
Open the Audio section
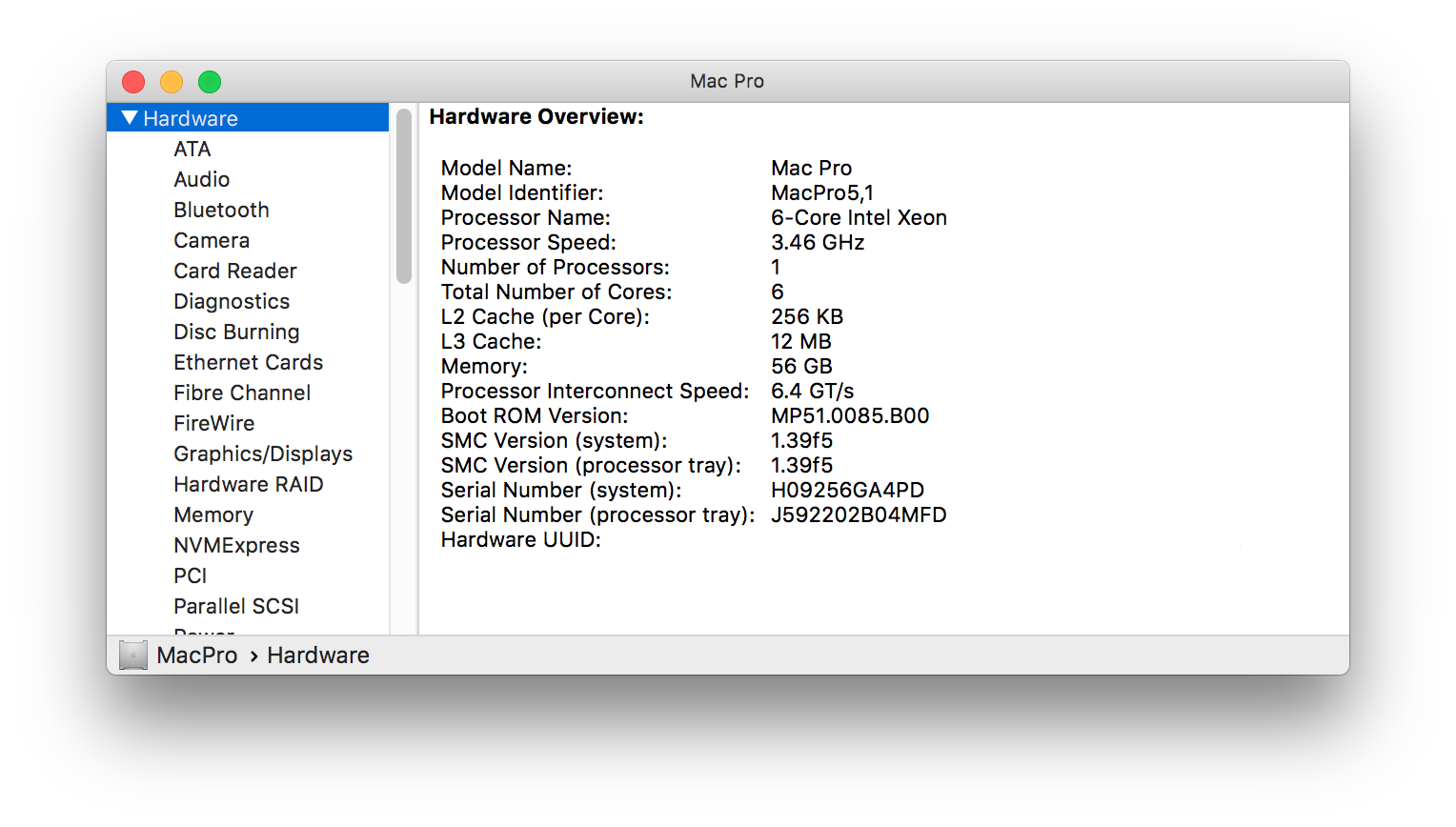coord(201,179)
